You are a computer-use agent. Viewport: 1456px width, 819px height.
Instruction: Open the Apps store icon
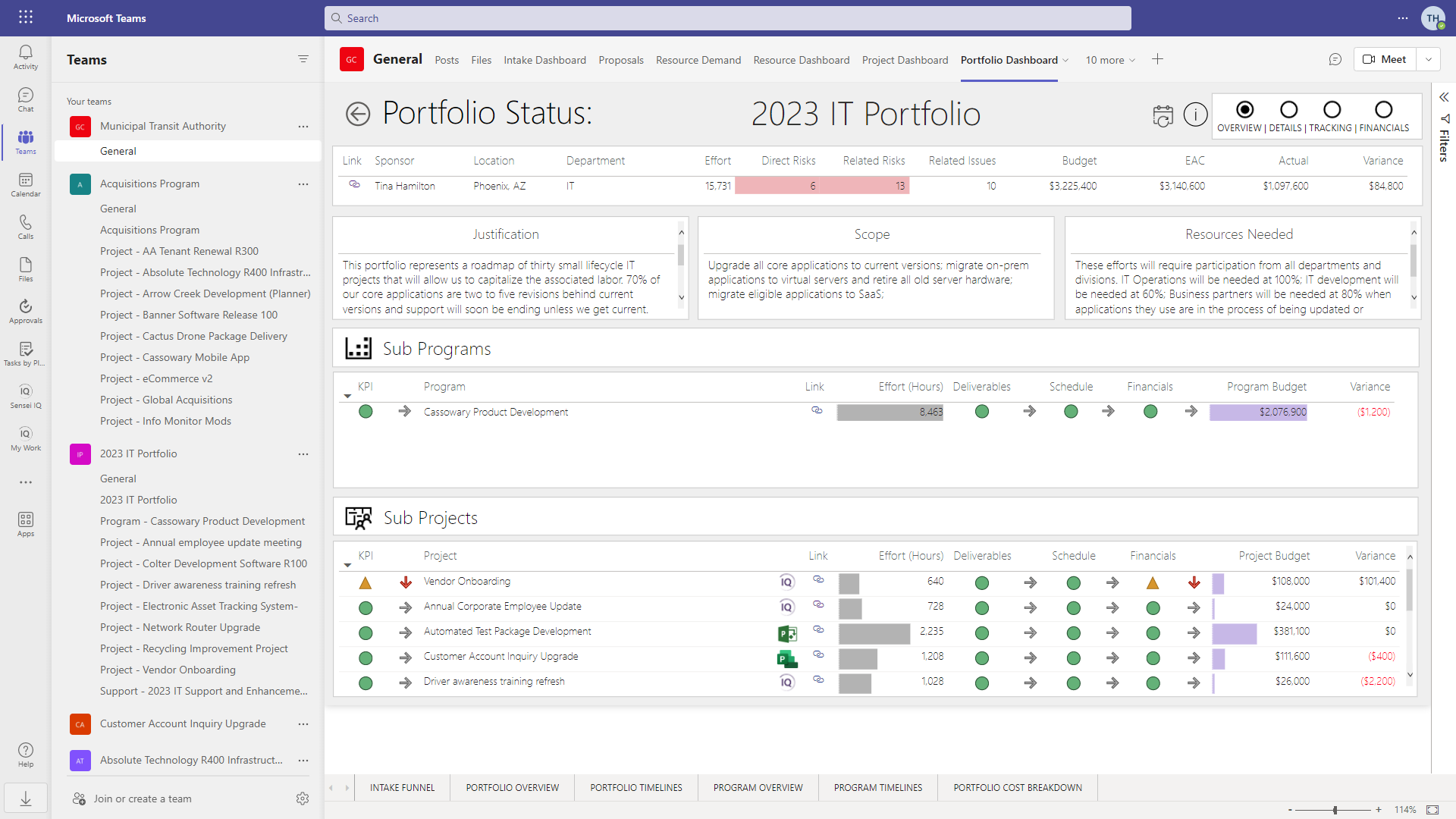click(x=26, y=524)
